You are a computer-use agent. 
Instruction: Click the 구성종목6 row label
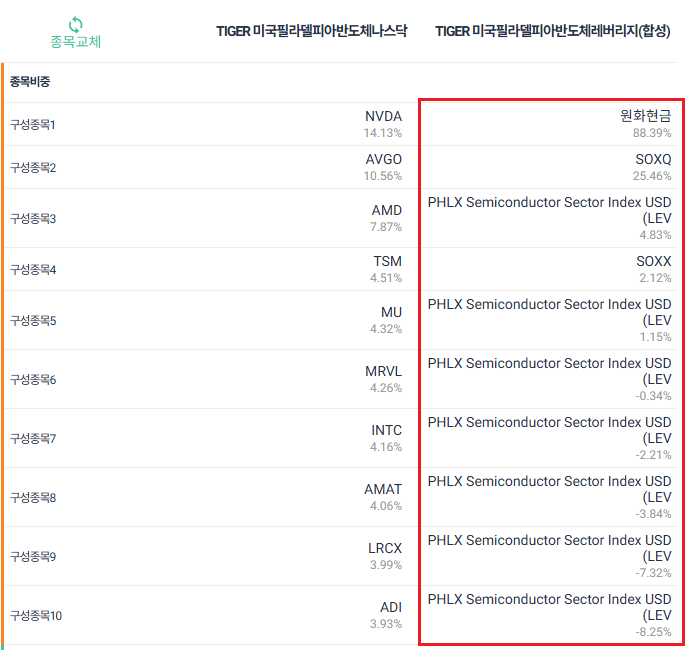tap(33, 380)
